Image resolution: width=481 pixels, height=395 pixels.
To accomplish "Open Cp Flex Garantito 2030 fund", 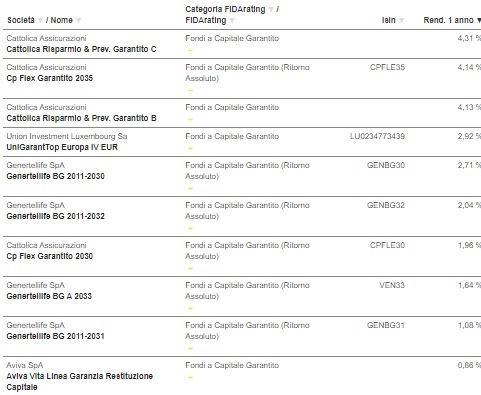I will (50, 256).
